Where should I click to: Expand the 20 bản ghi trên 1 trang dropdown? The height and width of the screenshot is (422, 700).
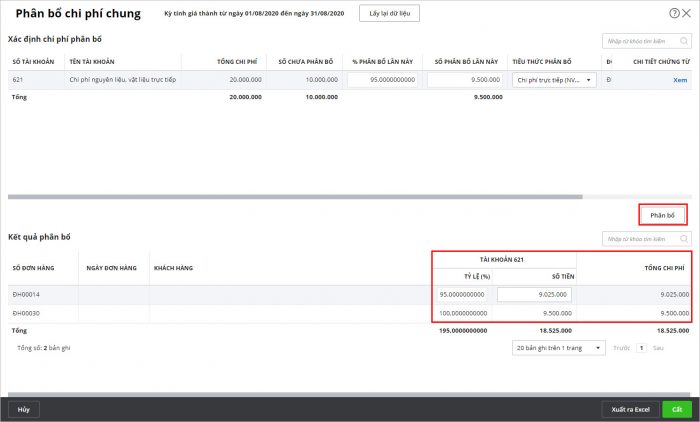click(558, 347)
